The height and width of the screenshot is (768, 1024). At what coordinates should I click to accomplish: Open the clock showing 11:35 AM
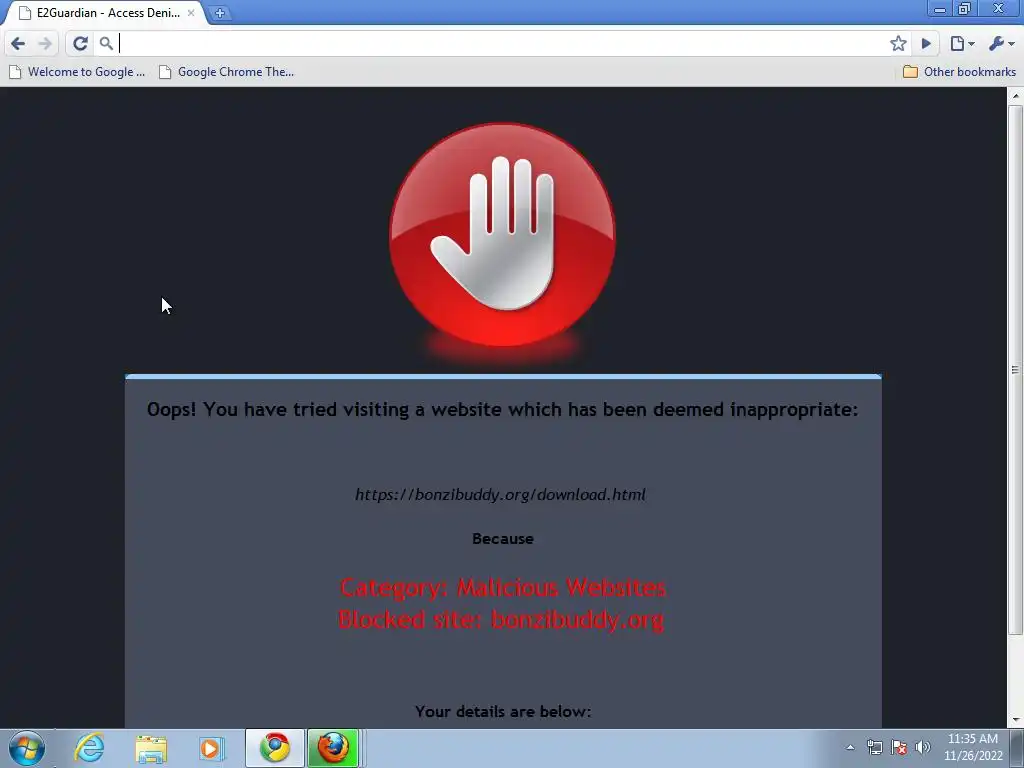972,747
